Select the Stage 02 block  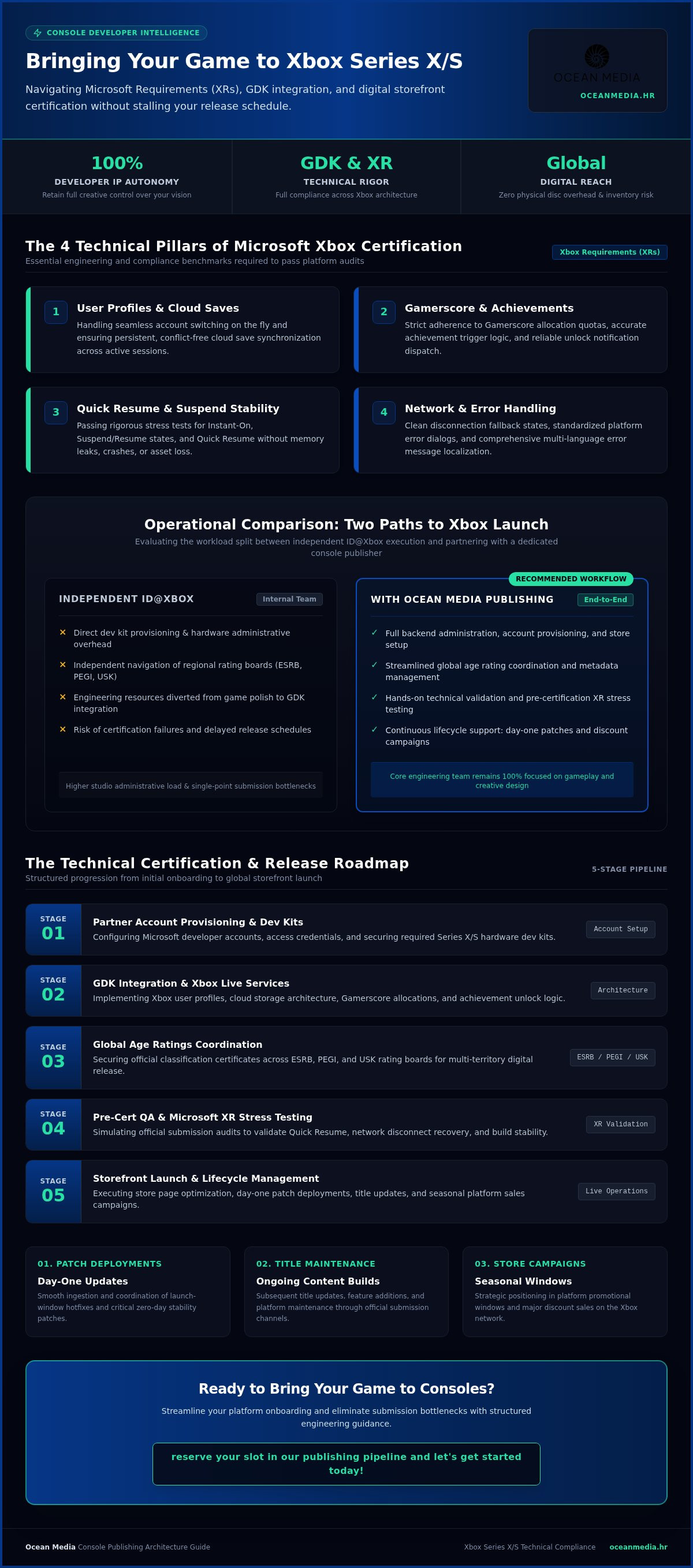[x=54, y=990]
